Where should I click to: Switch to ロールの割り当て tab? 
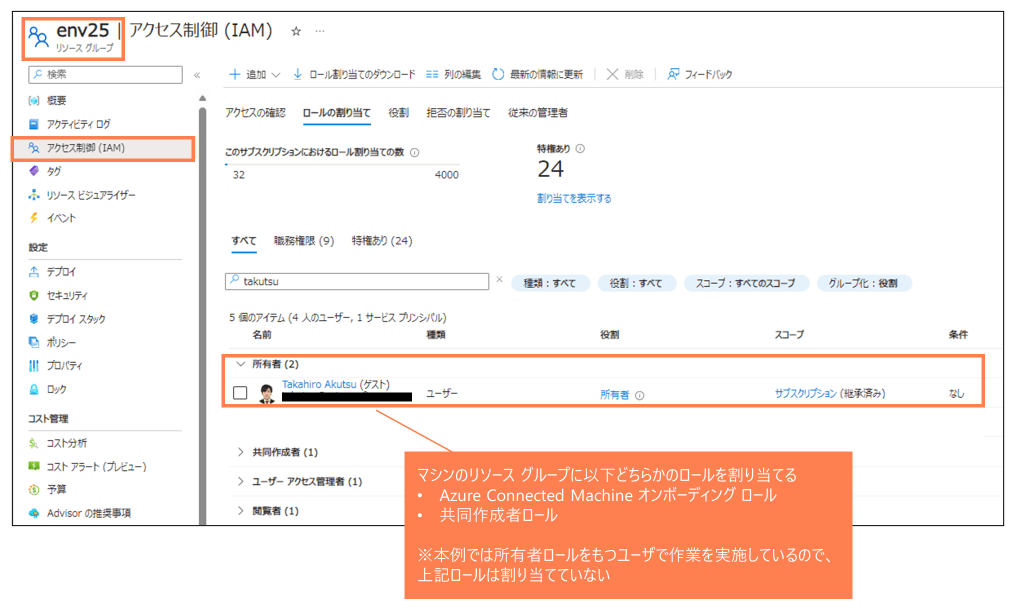coord(337,113)
